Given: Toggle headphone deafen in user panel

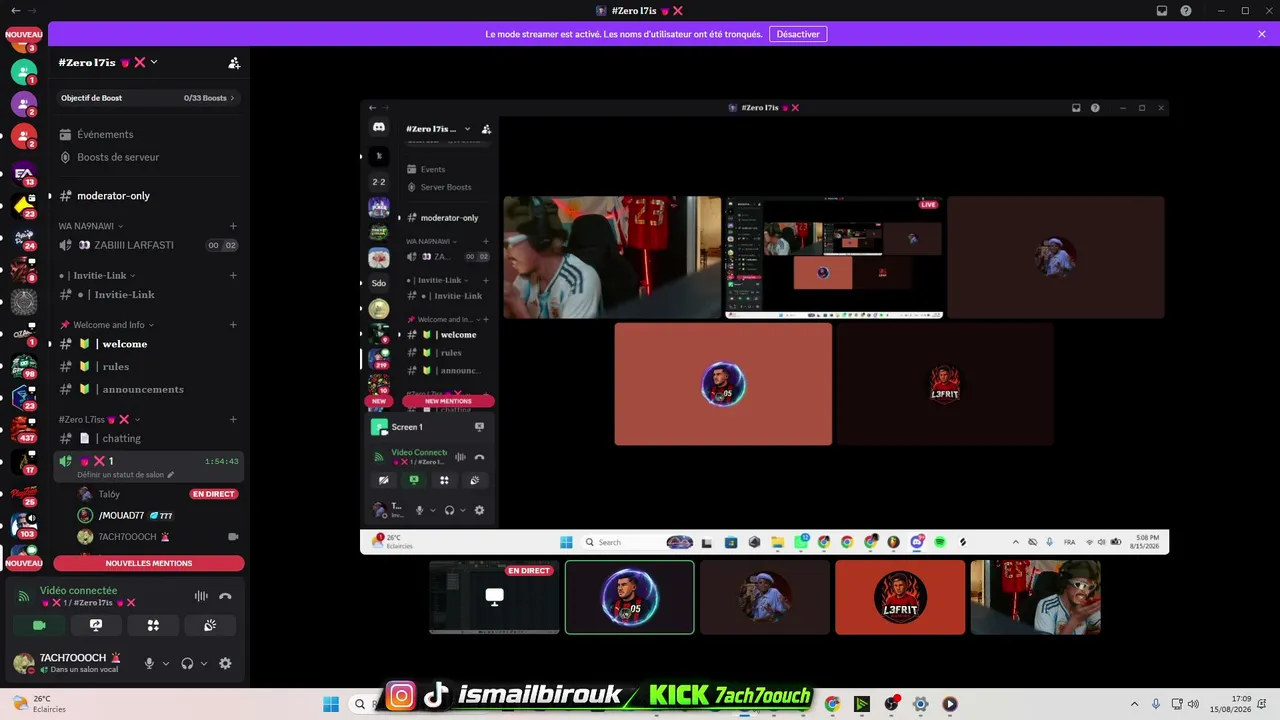Looking at the screenshot, I should [x=187, y=663].
